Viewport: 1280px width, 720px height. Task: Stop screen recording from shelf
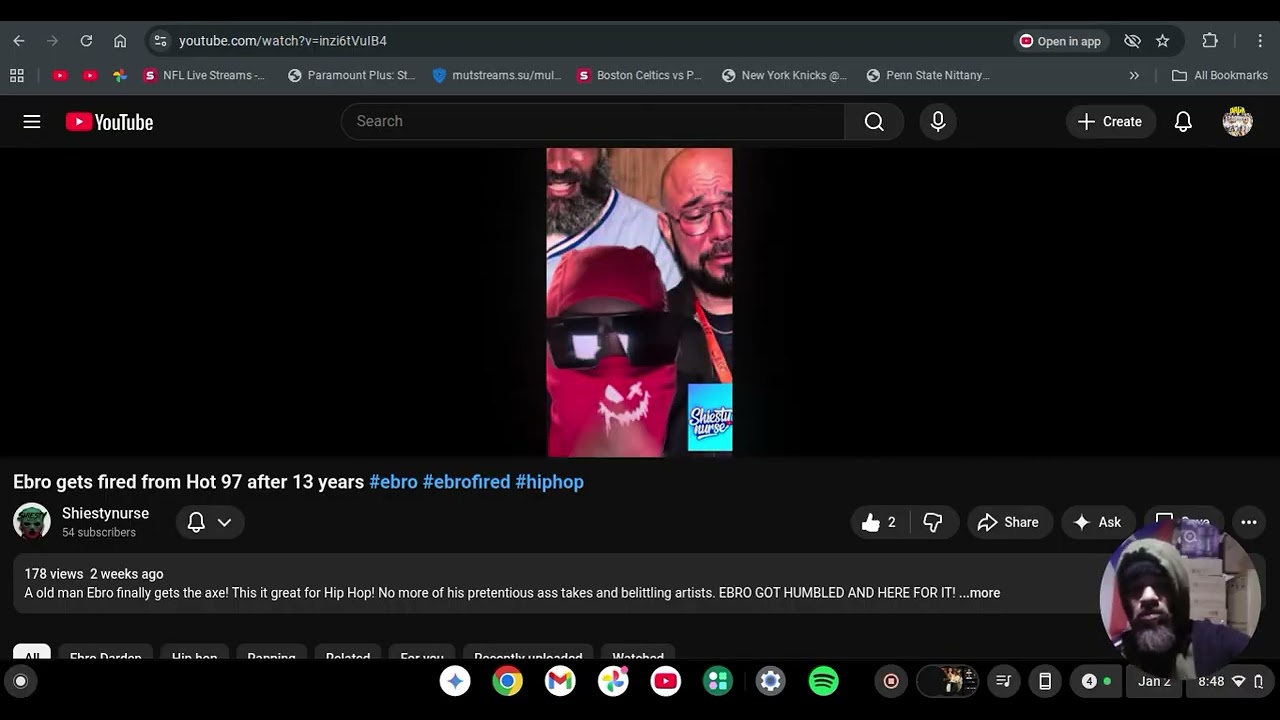click(891, 681)
